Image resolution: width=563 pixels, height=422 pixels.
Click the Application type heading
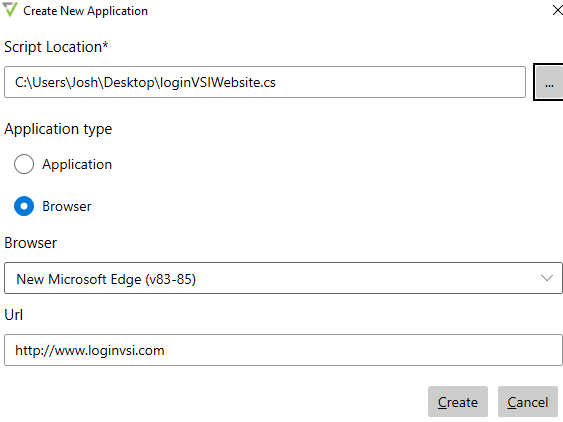pos(58,129)
